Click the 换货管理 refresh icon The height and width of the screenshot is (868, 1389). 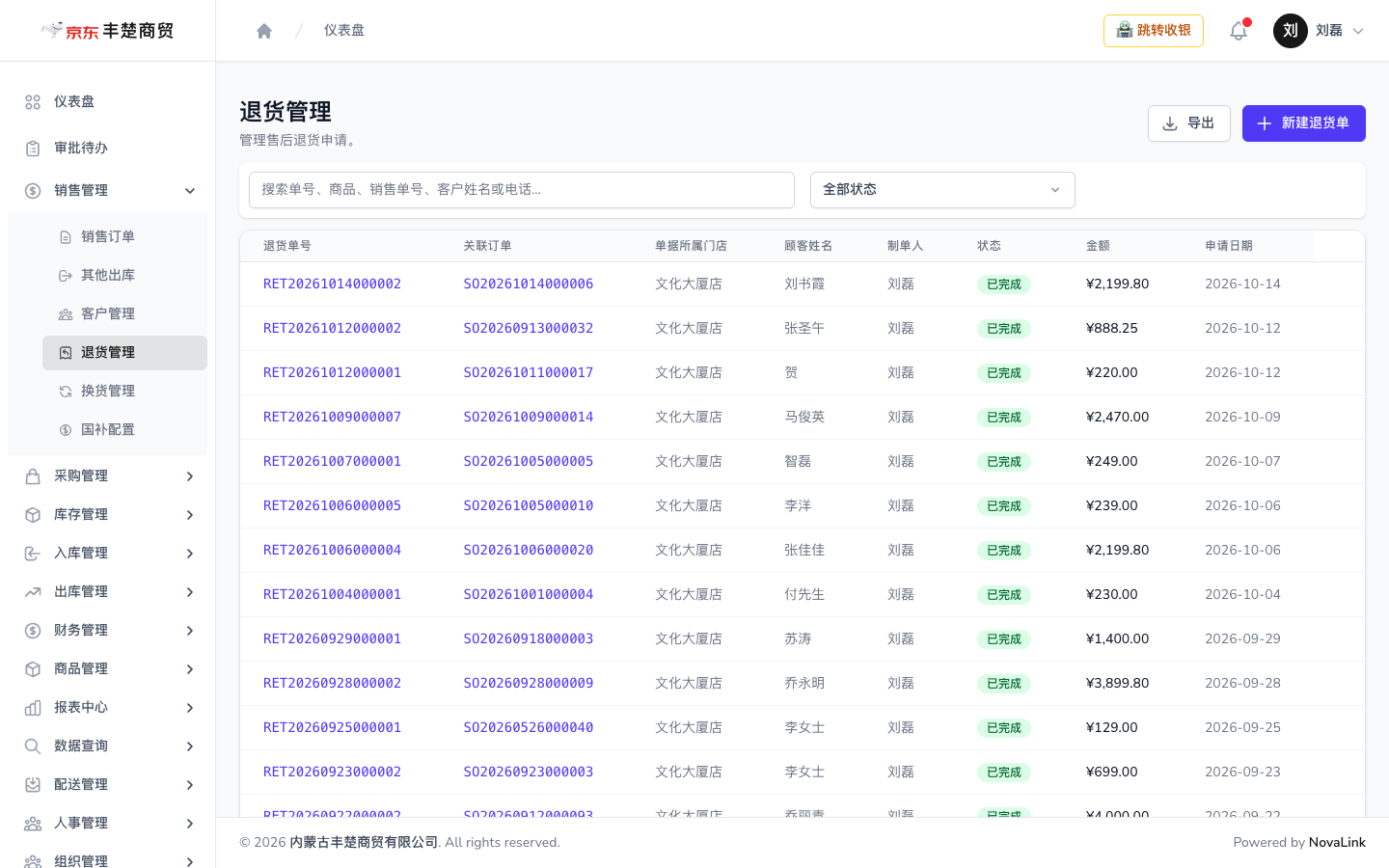66,392
